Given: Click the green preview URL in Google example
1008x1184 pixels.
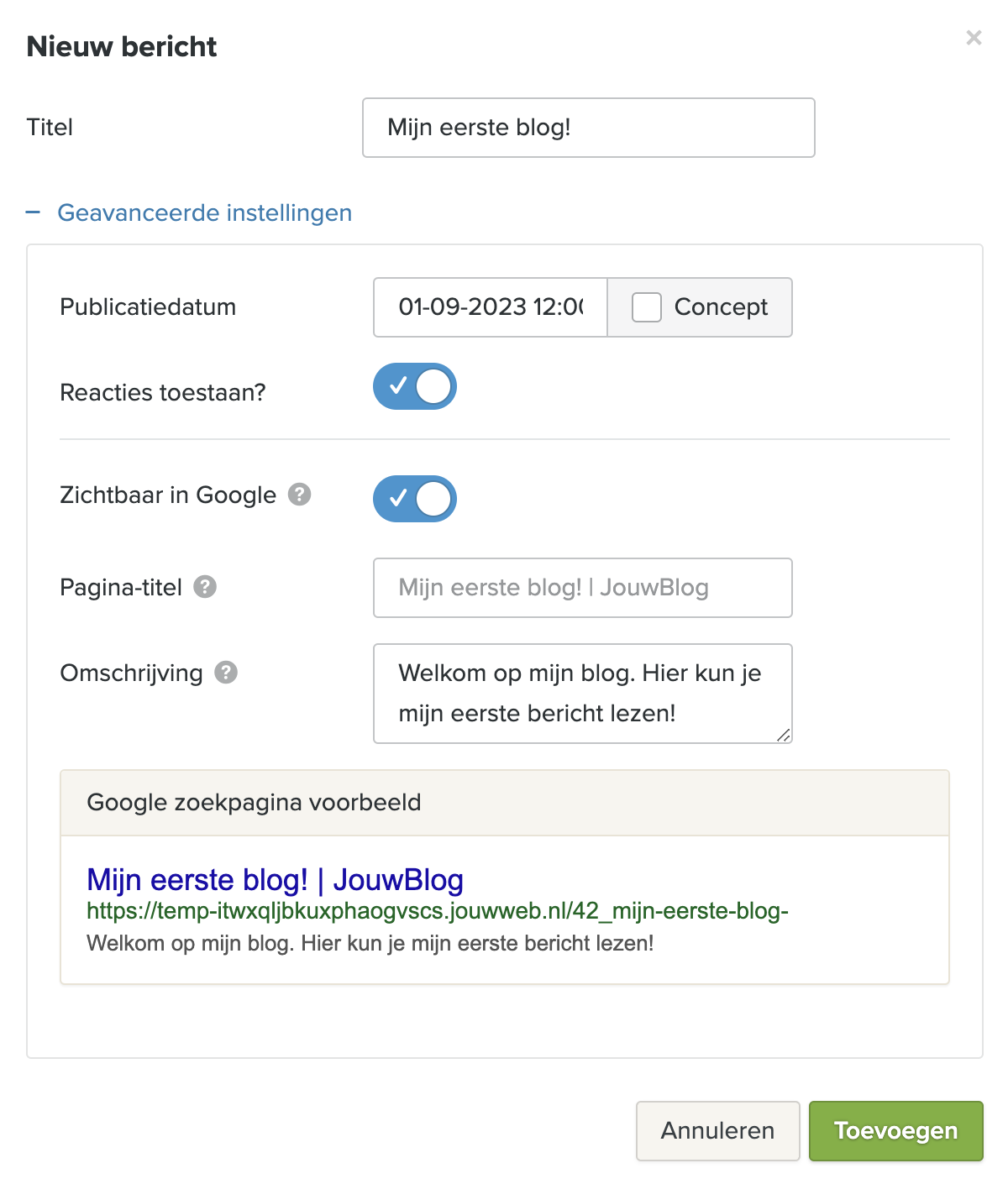Looking at the screenshot, I should [x=437, y=911].
